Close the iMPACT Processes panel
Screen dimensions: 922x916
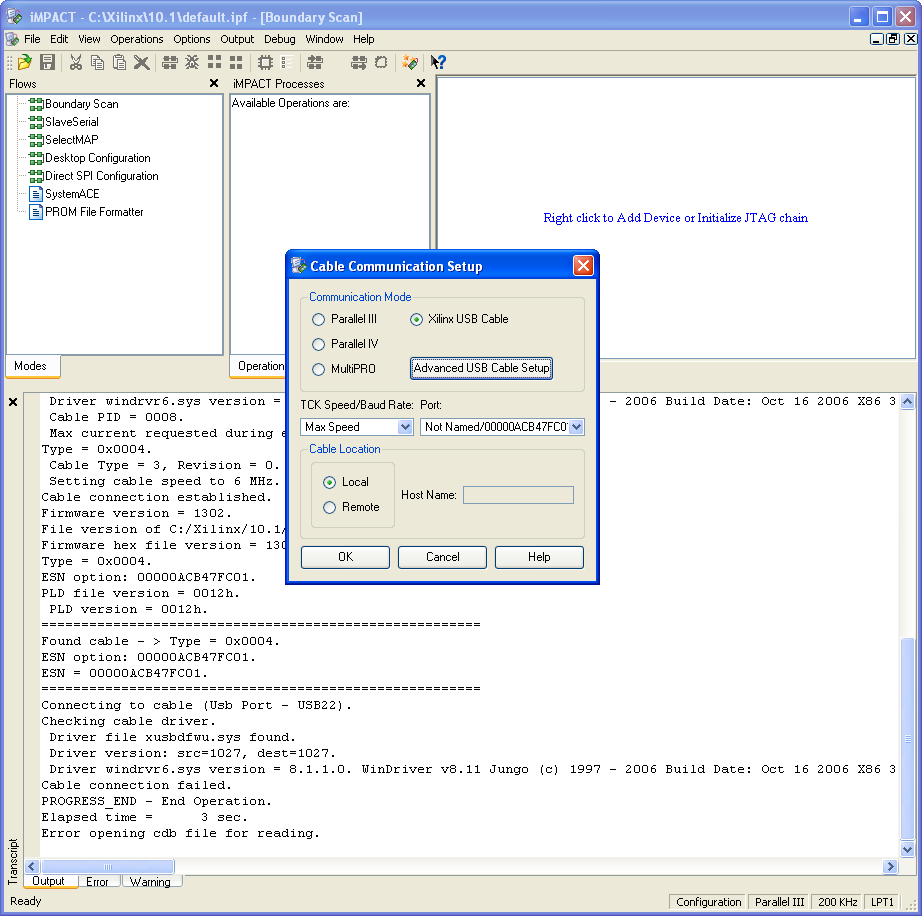tap(421, 83)
